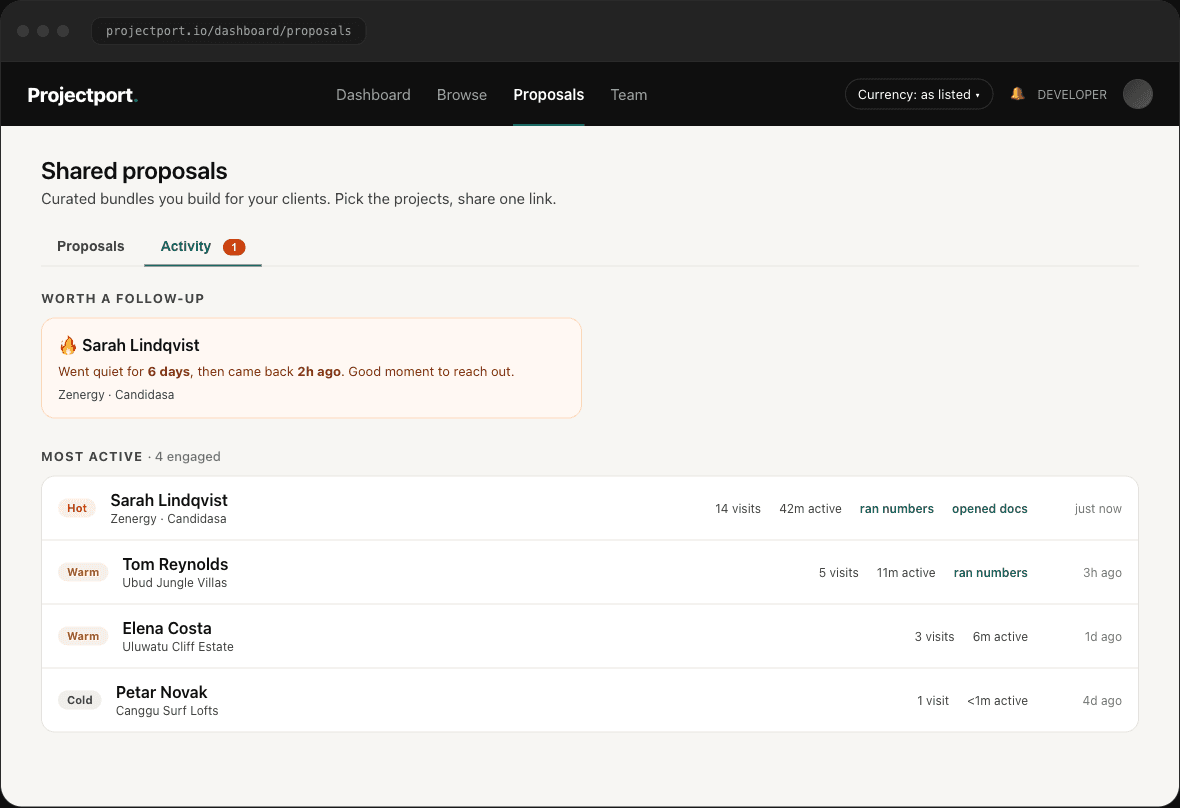Open the Sarah Lindqvist follow-up card
This screenshot has width=1180, height=808.
[x=312, y=368]
